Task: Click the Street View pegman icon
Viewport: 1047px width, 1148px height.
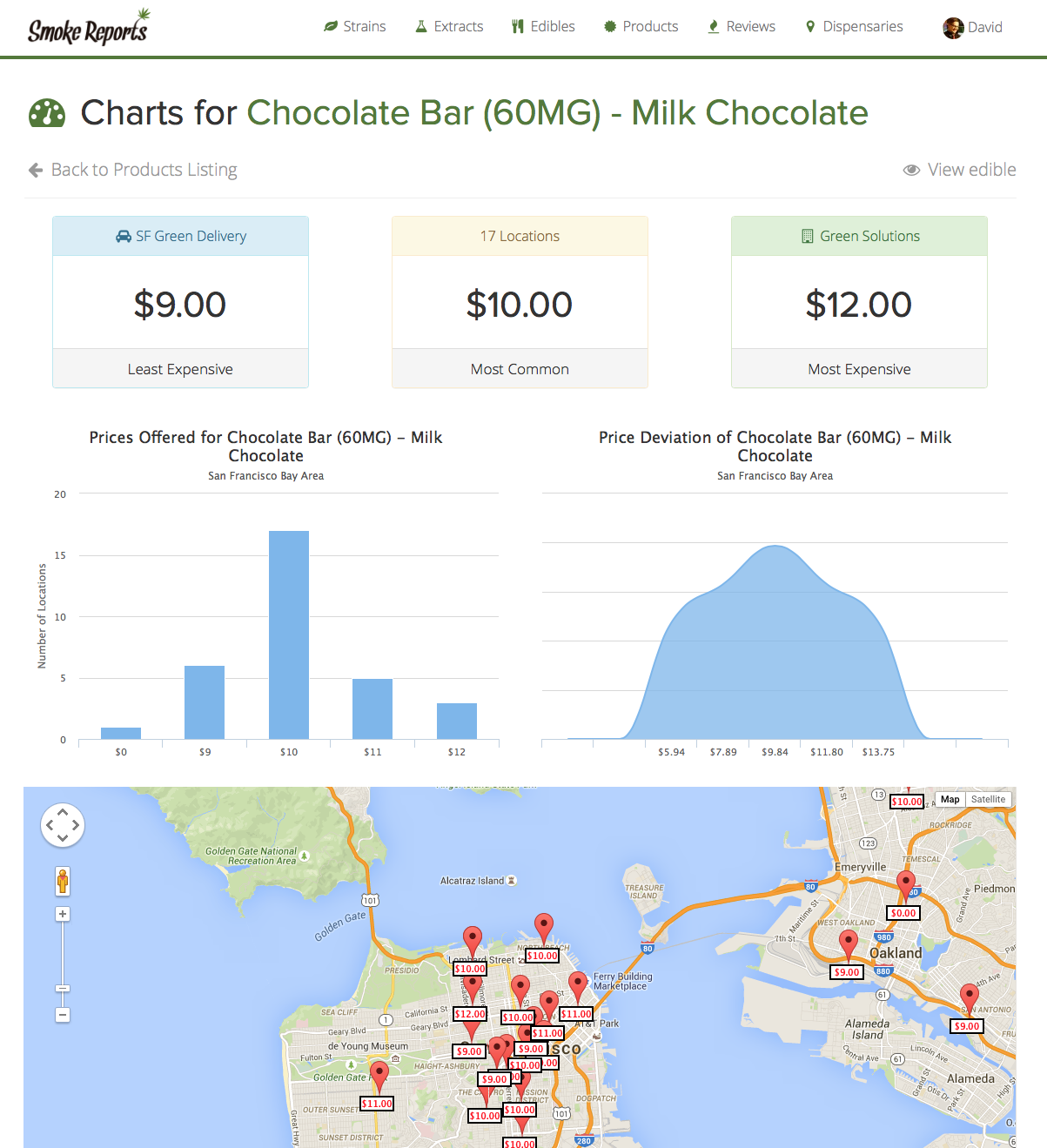Action: [x=63, y=881]
